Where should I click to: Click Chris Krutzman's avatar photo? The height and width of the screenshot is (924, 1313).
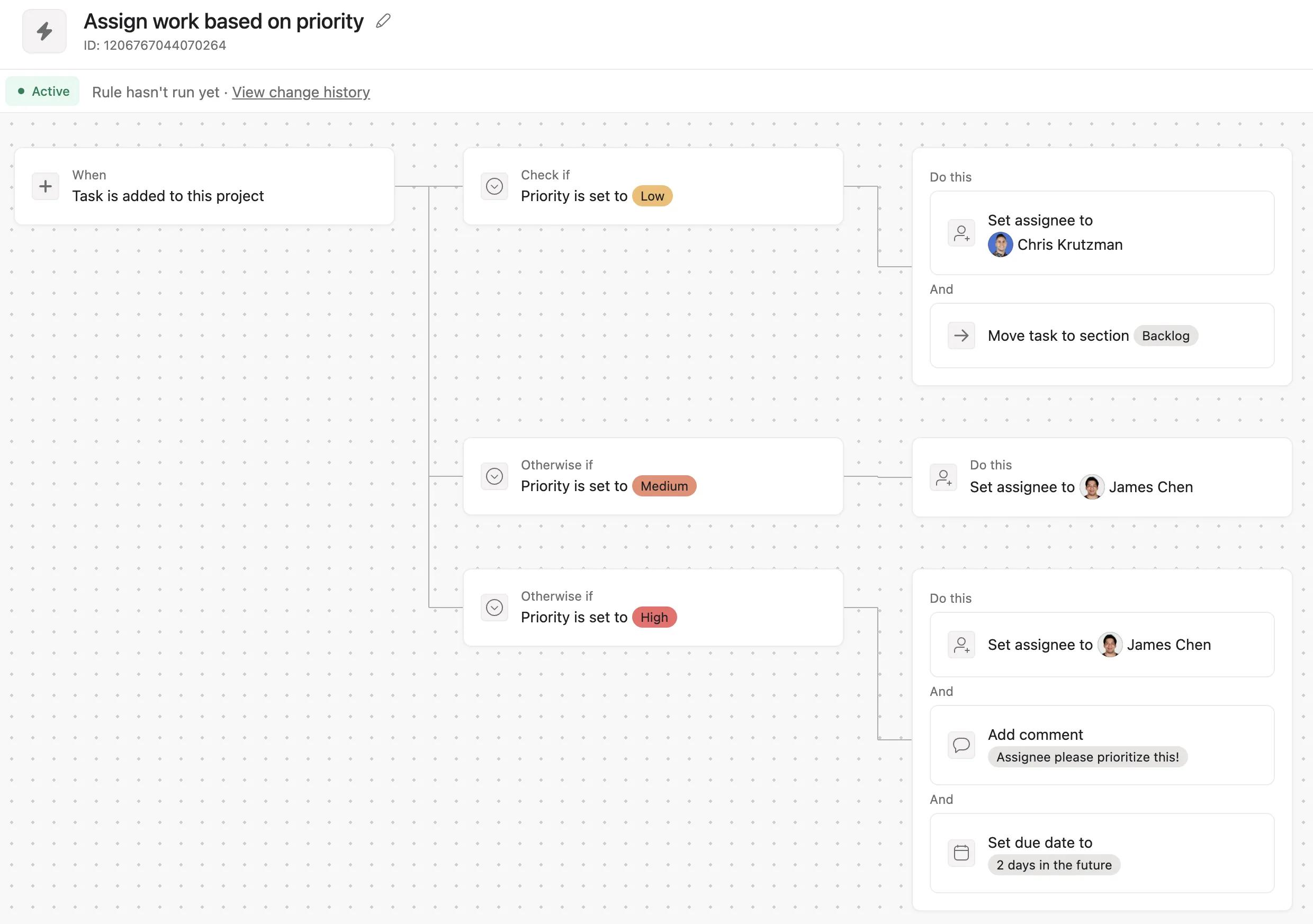point(1000,244)
